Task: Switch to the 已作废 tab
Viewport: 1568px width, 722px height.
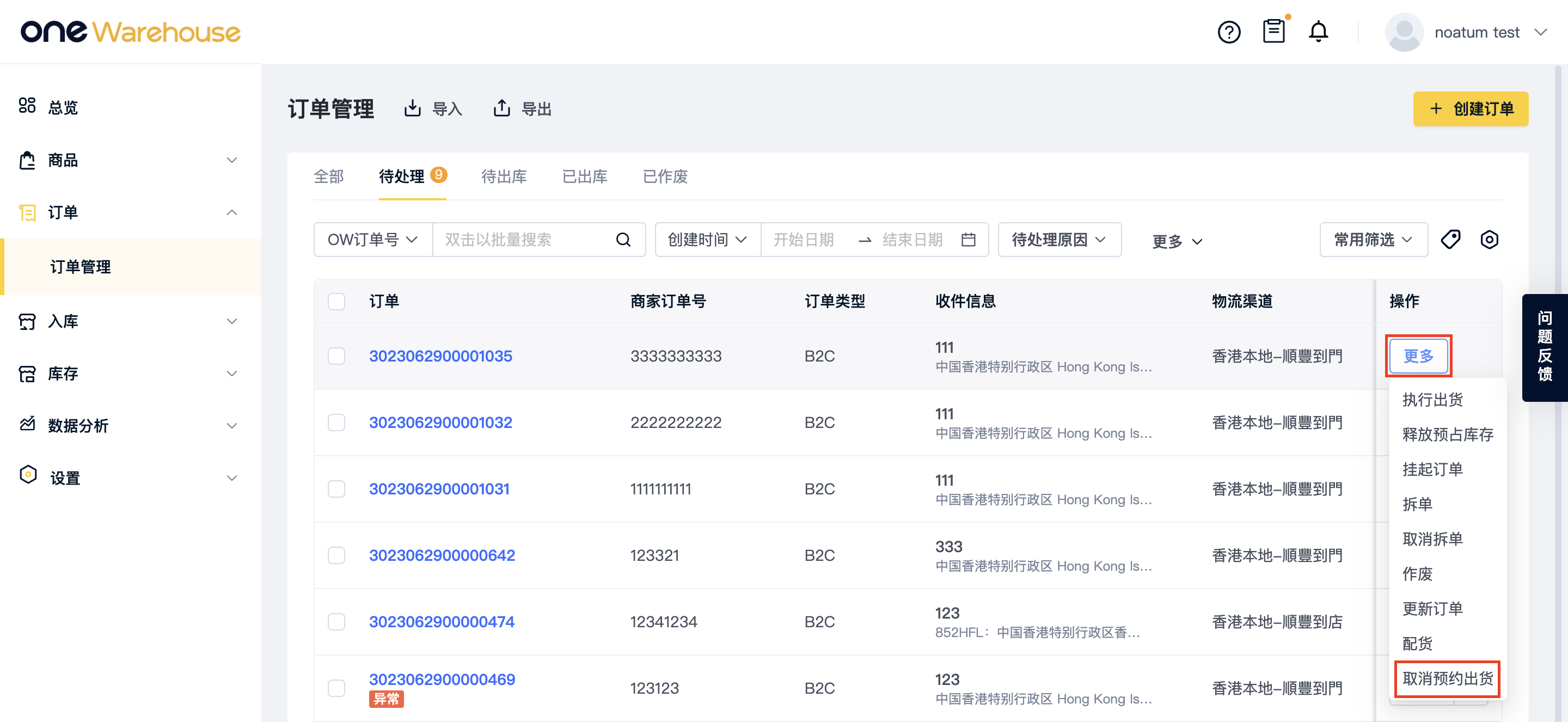Action: click(665, 176)
